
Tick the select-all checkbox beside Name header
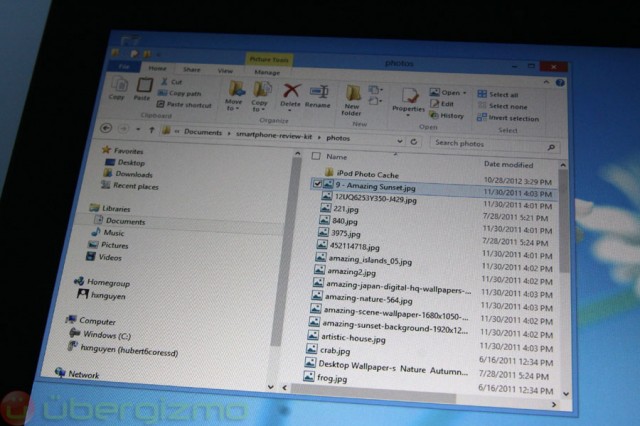tap(316, 156)
